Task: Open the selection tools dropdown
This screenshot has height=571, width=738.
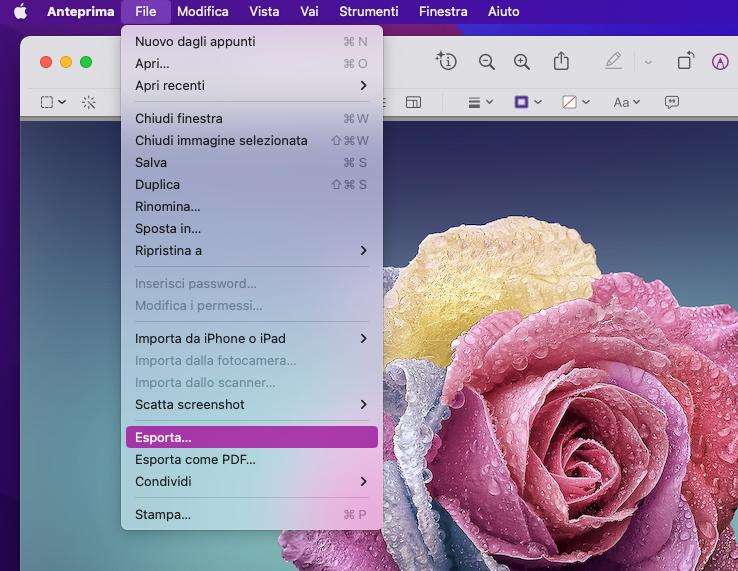Action: coord(53,102)
